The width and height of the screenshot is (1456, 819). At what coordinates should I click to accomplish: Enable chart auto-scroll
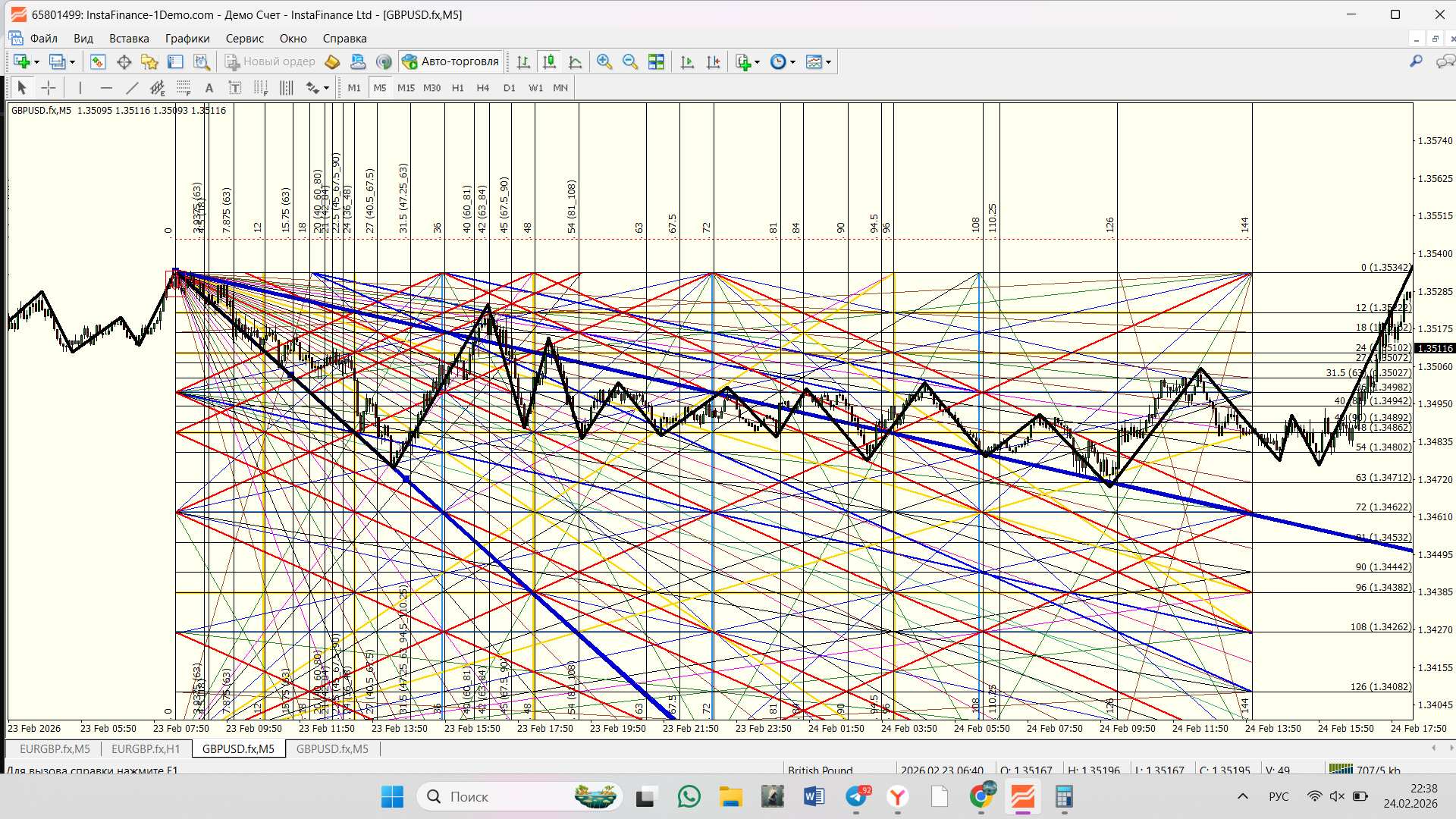(x=687, y=62)
